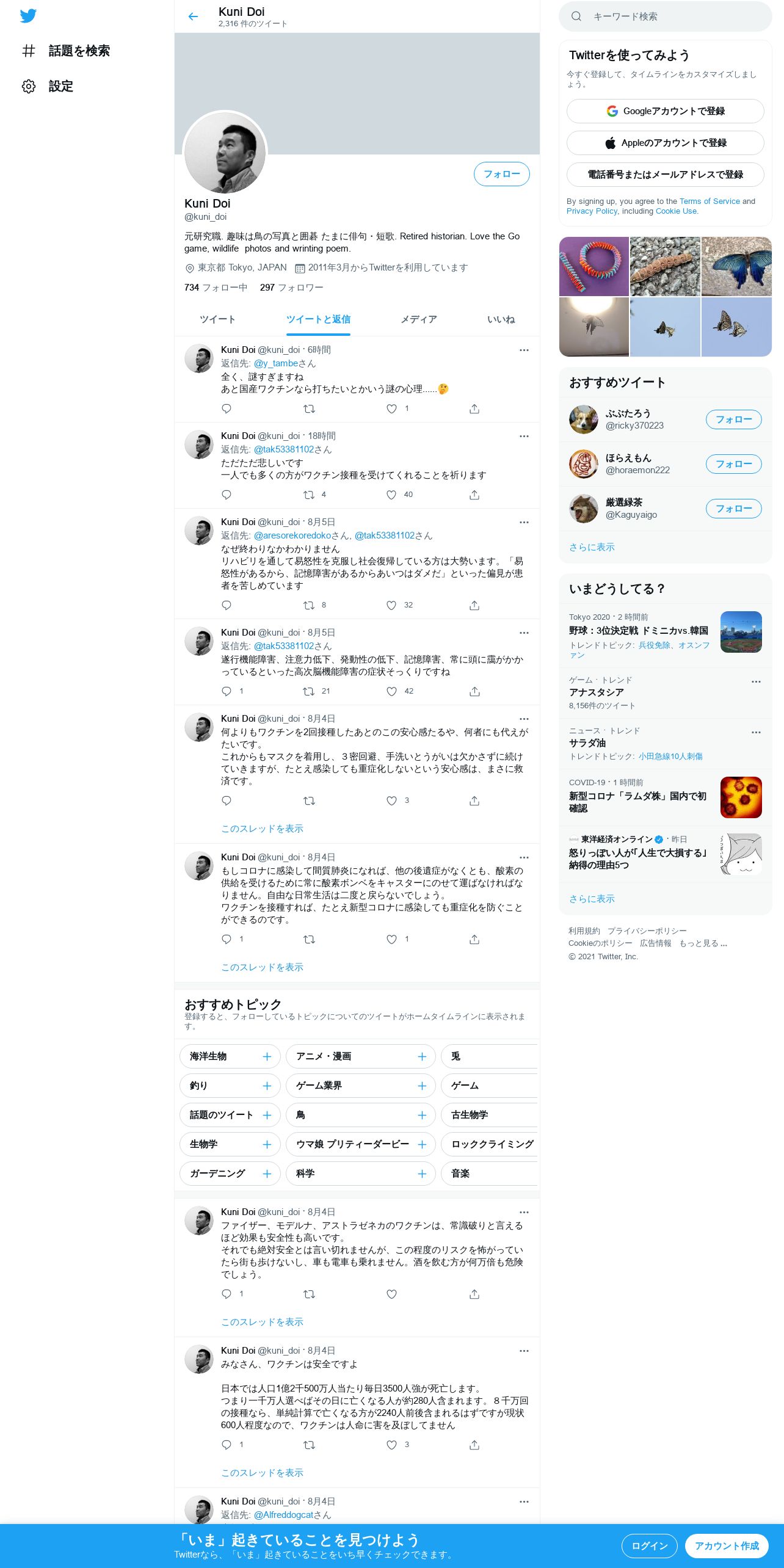Show thread for 何よりもワクチン tweet
The height and width of the screenshot is (1568, 784).
262,829
